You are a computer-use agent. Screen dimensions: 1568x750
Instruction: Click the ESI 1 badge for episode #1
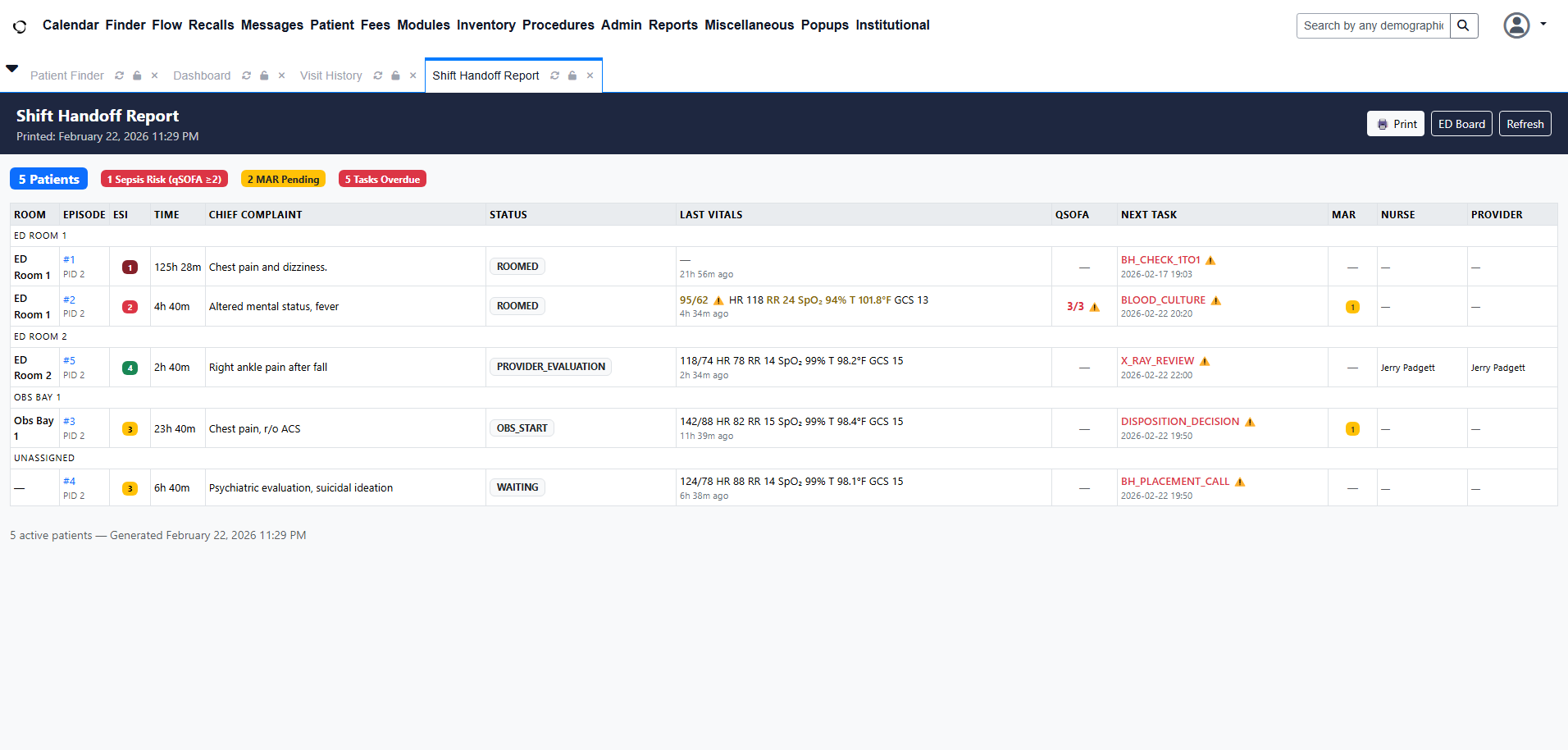coord(130,268)
